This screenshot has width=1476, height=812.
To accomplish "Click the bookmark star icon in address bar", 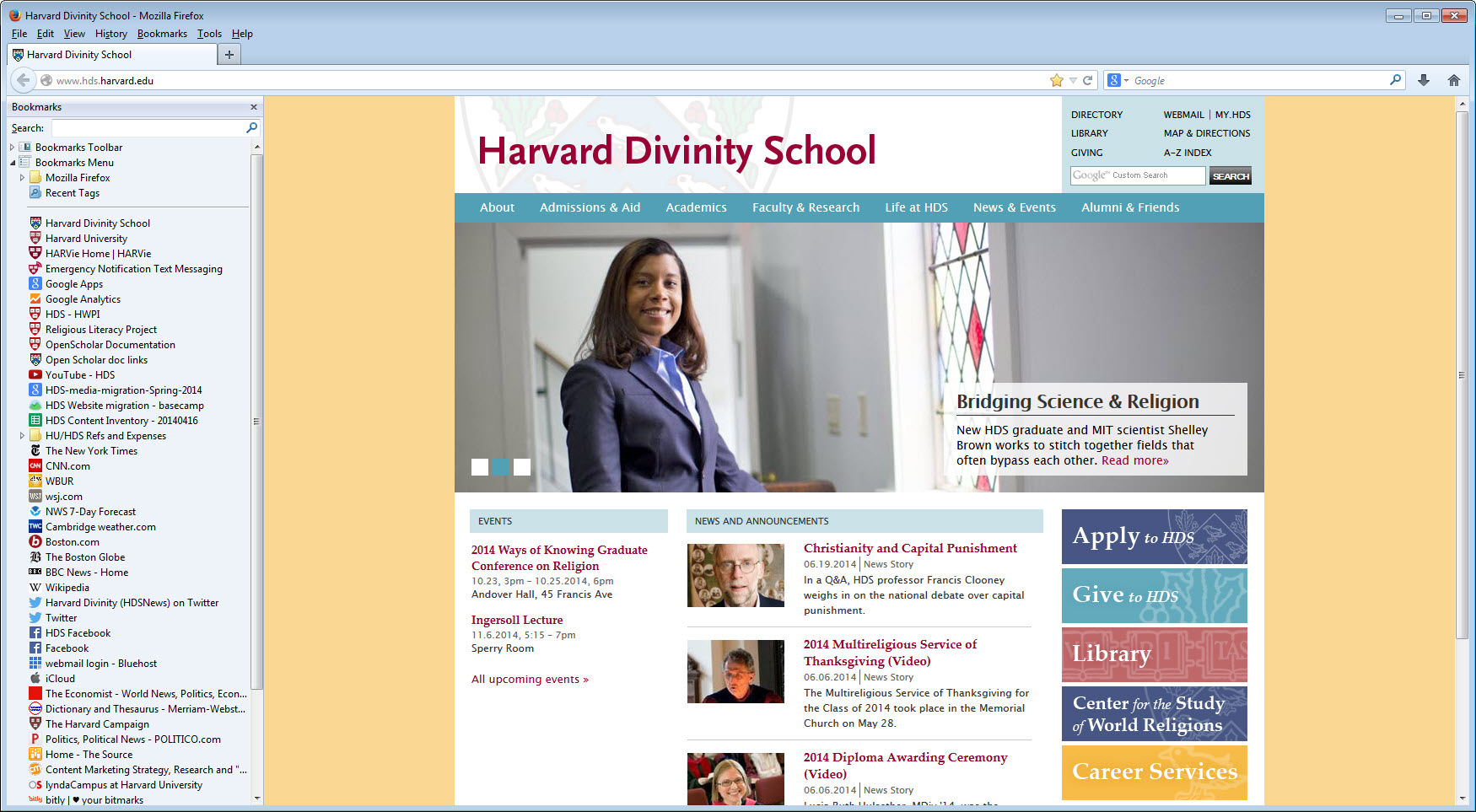I will coord(1057,80).
